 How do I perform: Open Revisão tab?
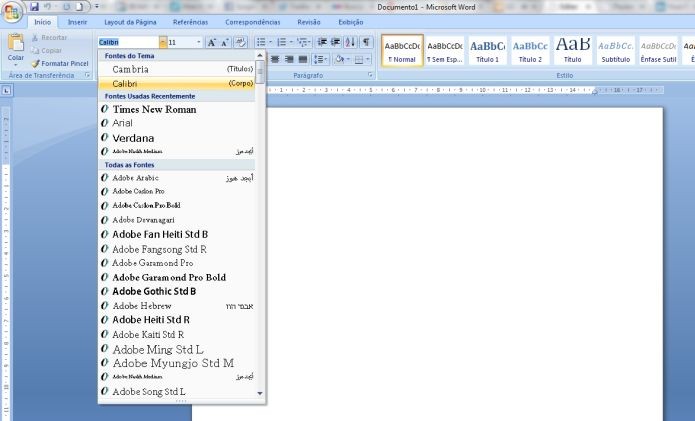pyautogui.click(x=309, y=22)
